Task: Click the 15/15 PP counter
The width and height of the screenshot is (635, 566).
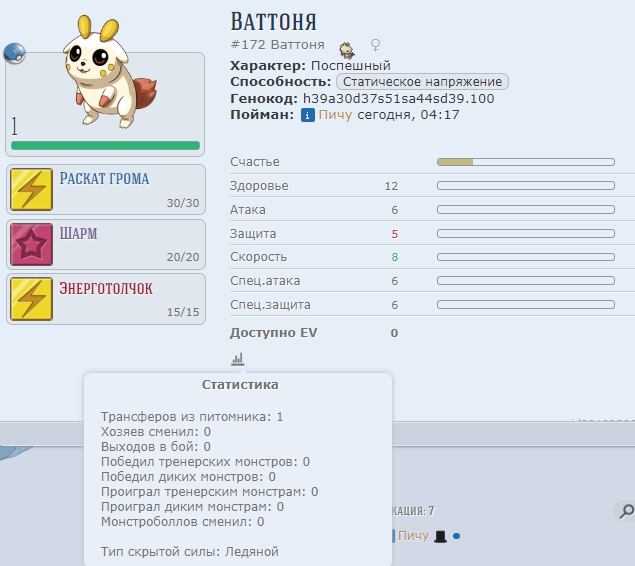Action: pos(183,312)
